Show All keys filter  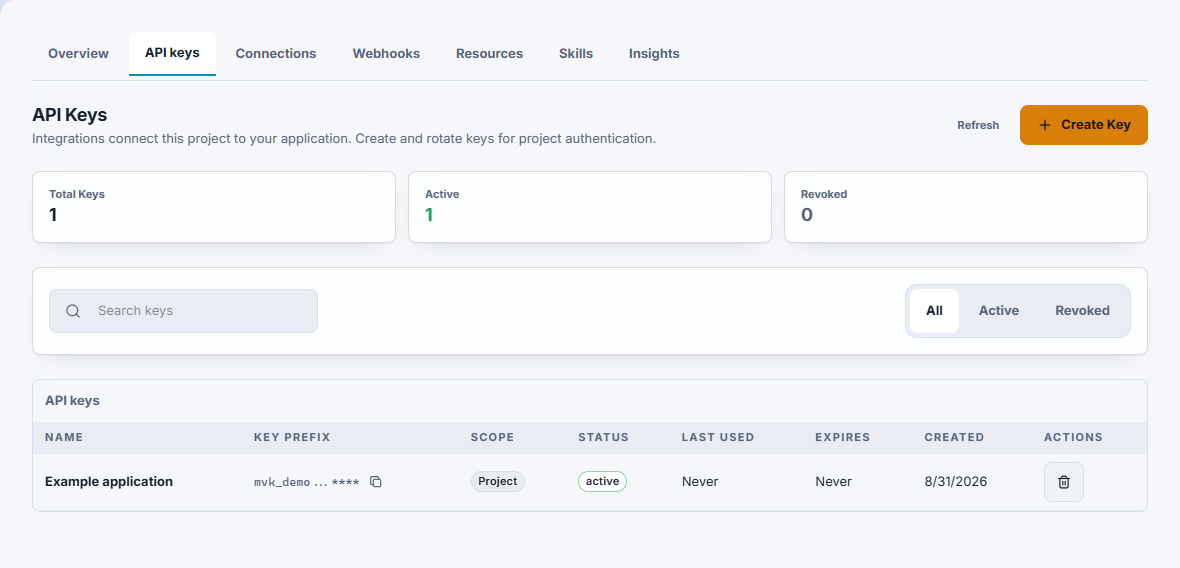click(934, 311)
